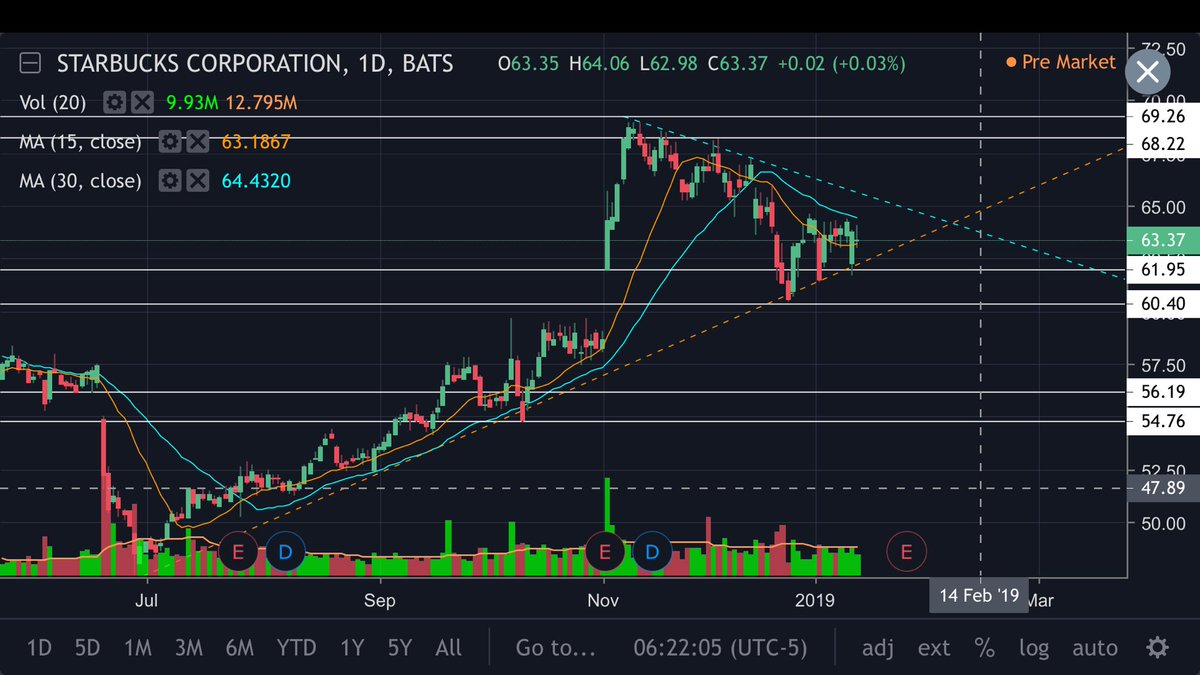Screen dimensions: 1200x675
Task: Click the dividend D marker near August
Action: 285,551
